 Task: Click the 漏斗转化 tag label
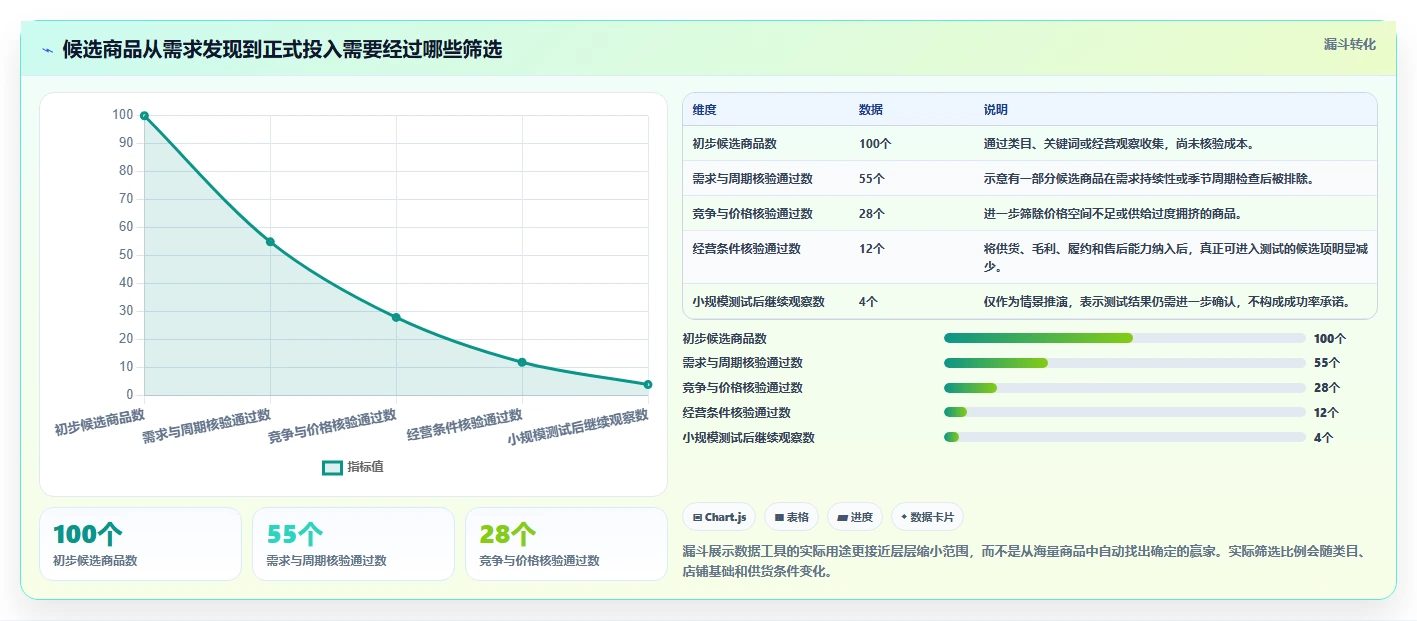[1349, 45]
